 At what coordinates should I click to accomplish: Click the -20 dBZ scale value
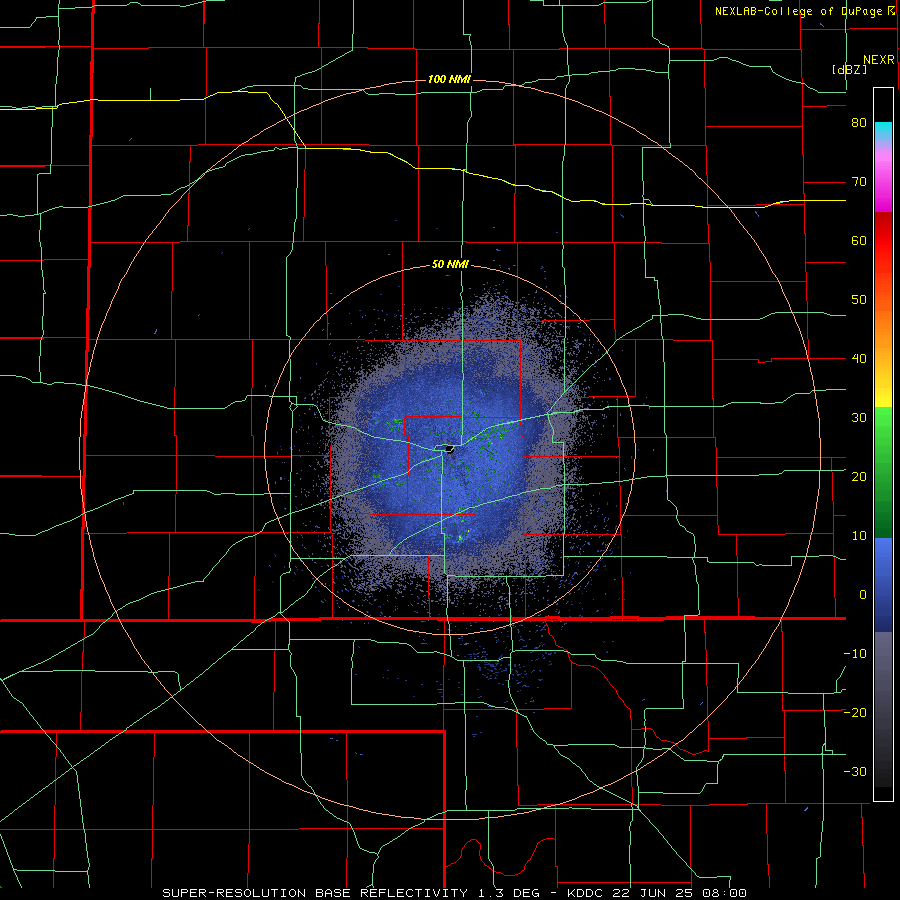pos(855,713)
